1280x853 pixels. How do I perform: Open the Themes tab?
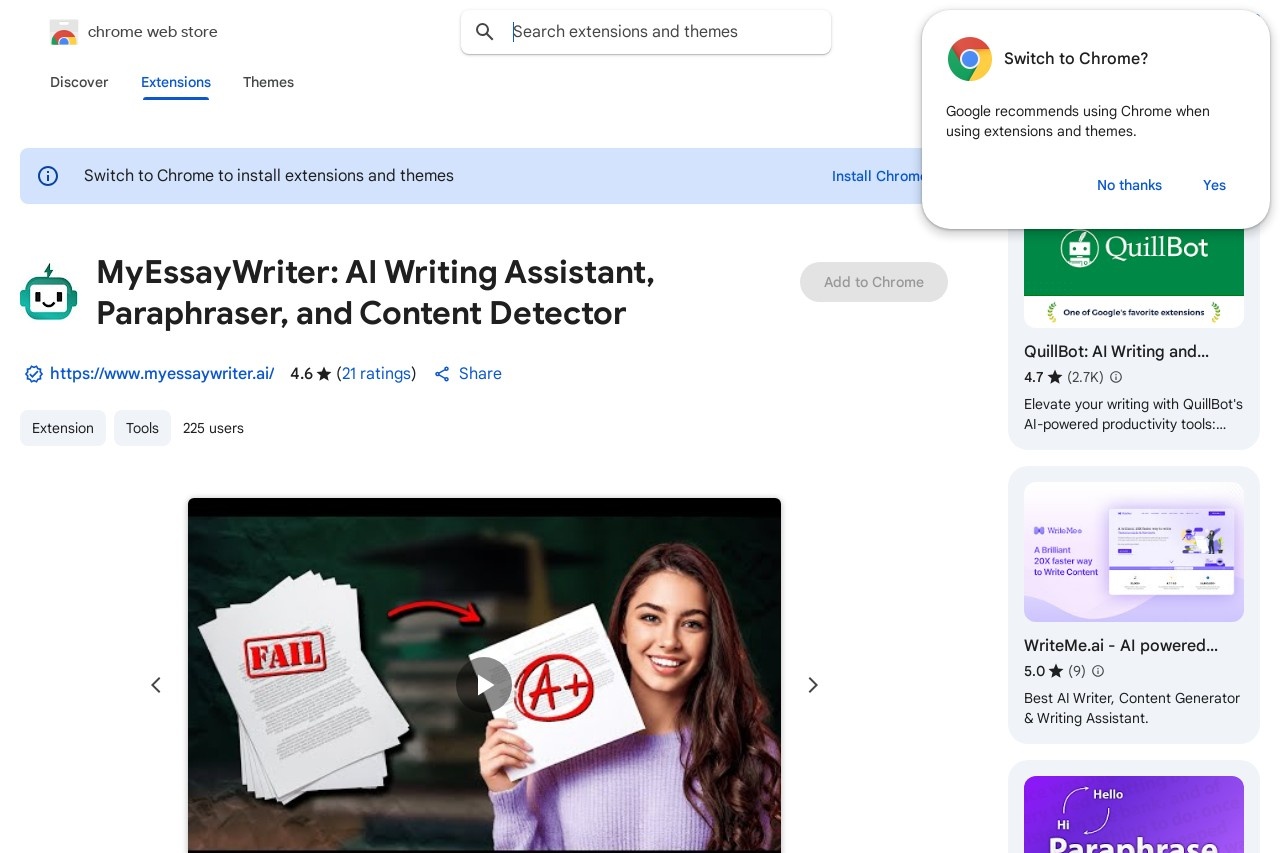coord(268,82)
